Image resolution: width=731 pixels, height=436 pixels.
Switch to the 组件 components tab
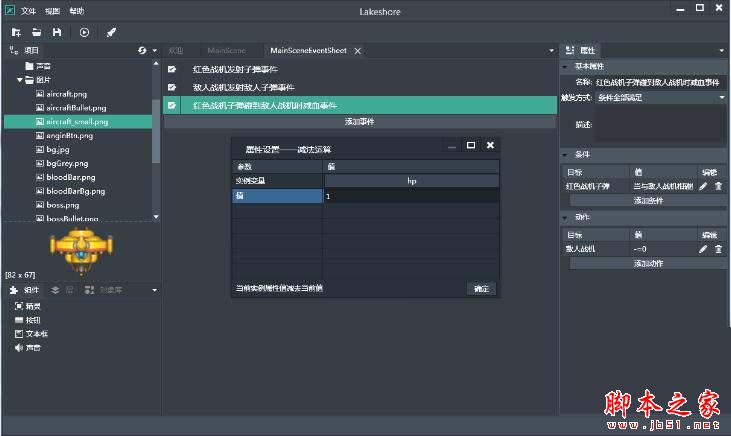pos(25,290)
